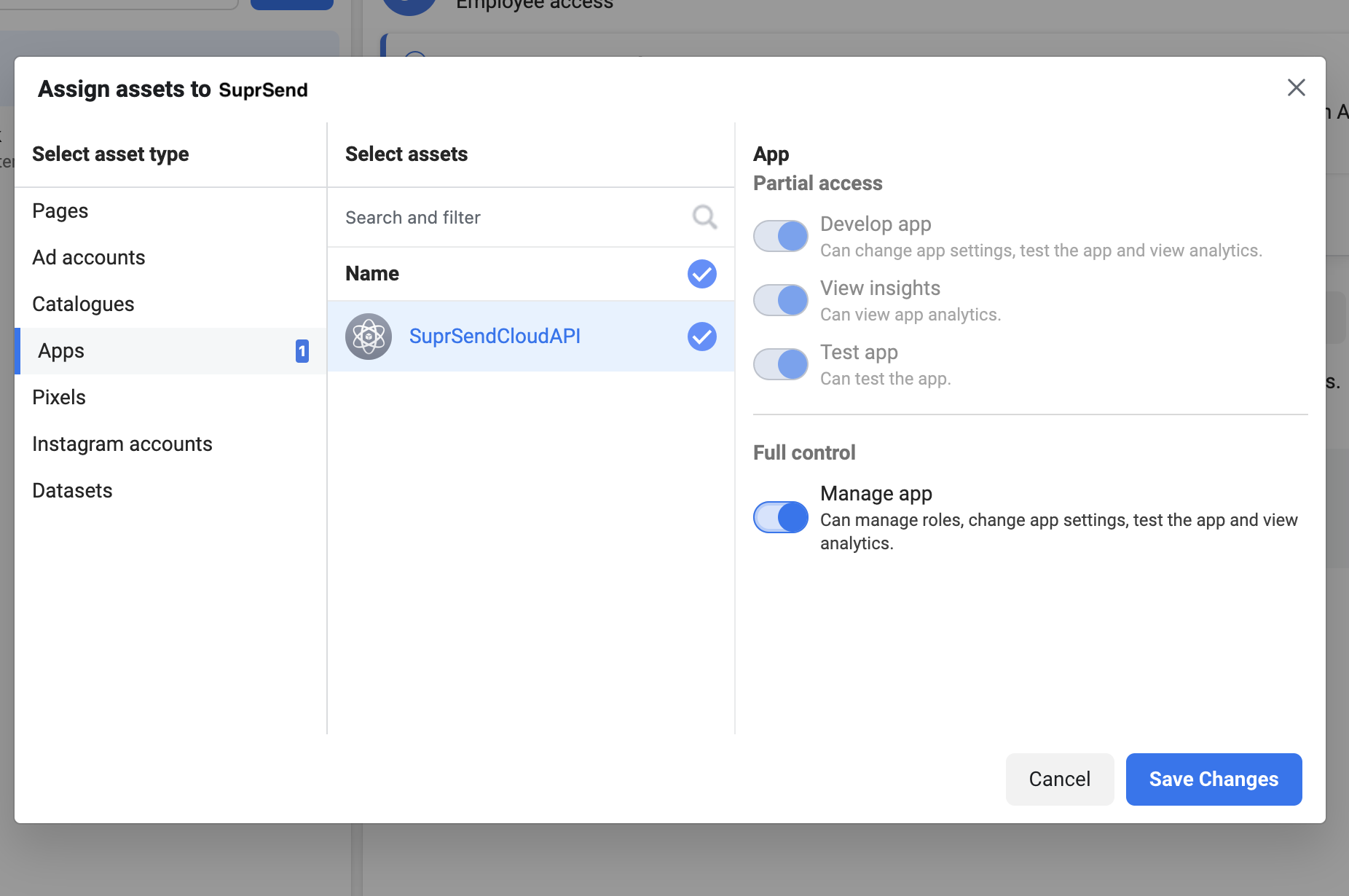Screen dimensions: 1349x896
Task: Disable the Manage app full control switch
Action: click(781, 517)
